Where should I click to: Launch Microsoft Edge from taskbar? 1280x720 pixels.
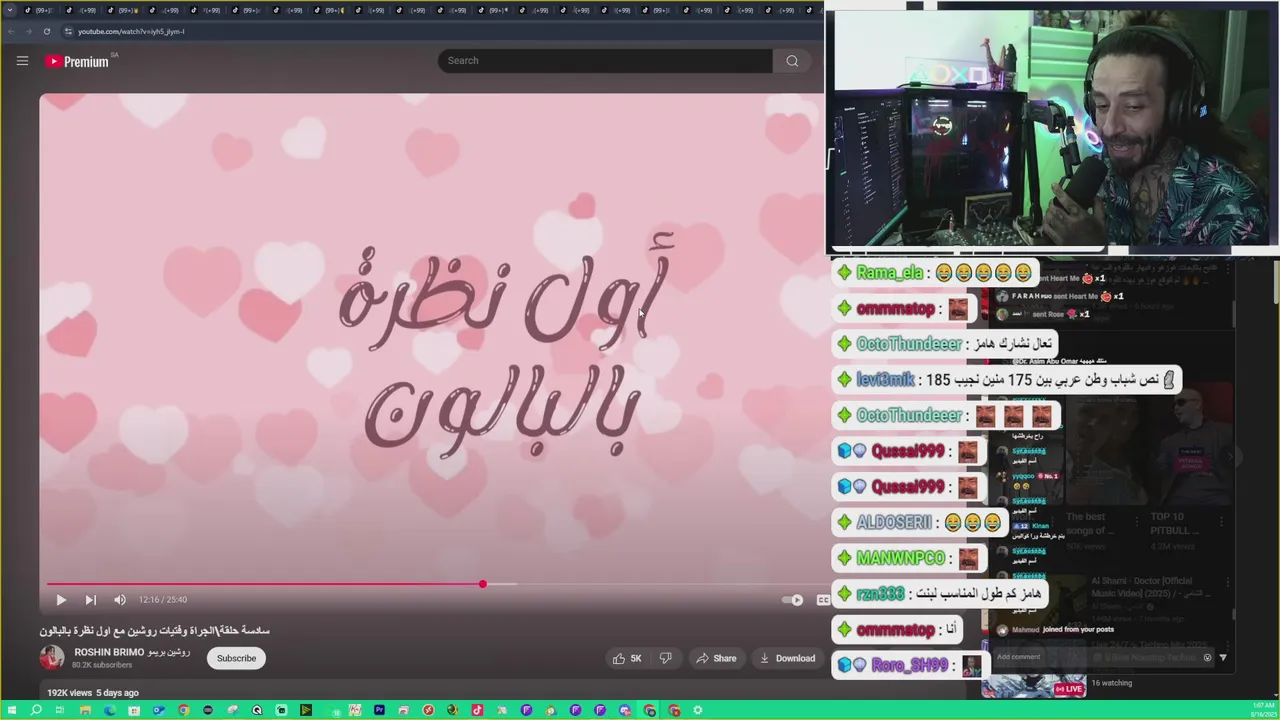[109, 710]
